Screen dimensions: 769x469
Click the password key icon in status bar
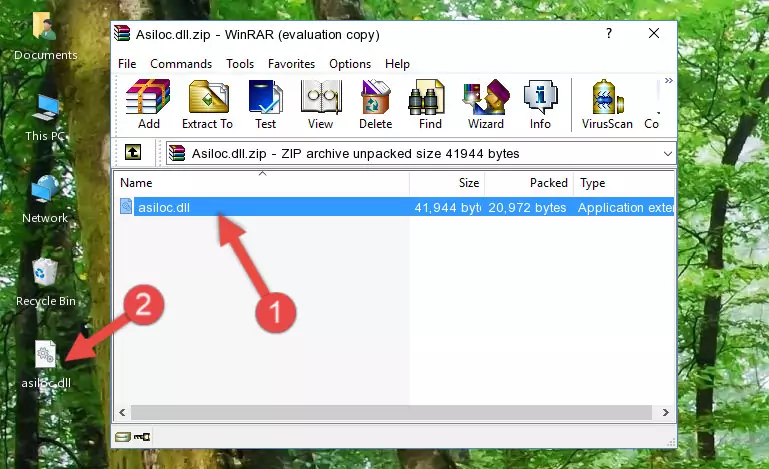142,437
